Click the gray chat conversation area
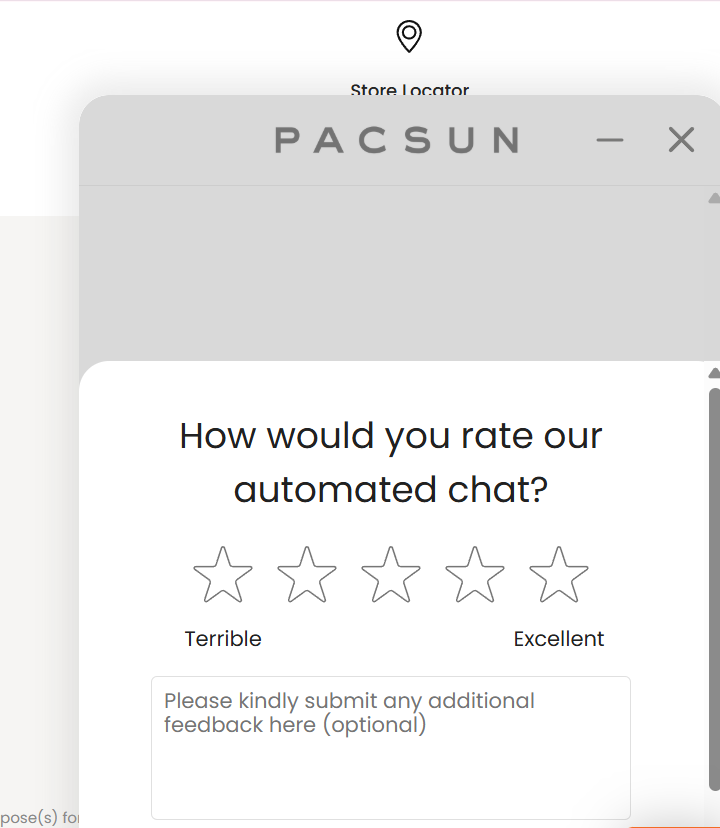720x828 pixels. click(x=390, y=270)
